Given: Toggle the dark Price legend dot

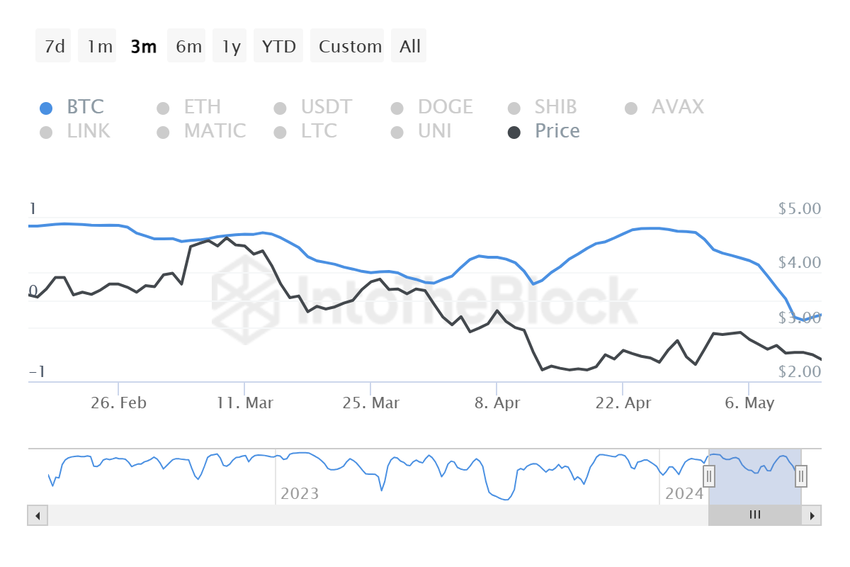Looking at the screenshot, I should point(514,132).
